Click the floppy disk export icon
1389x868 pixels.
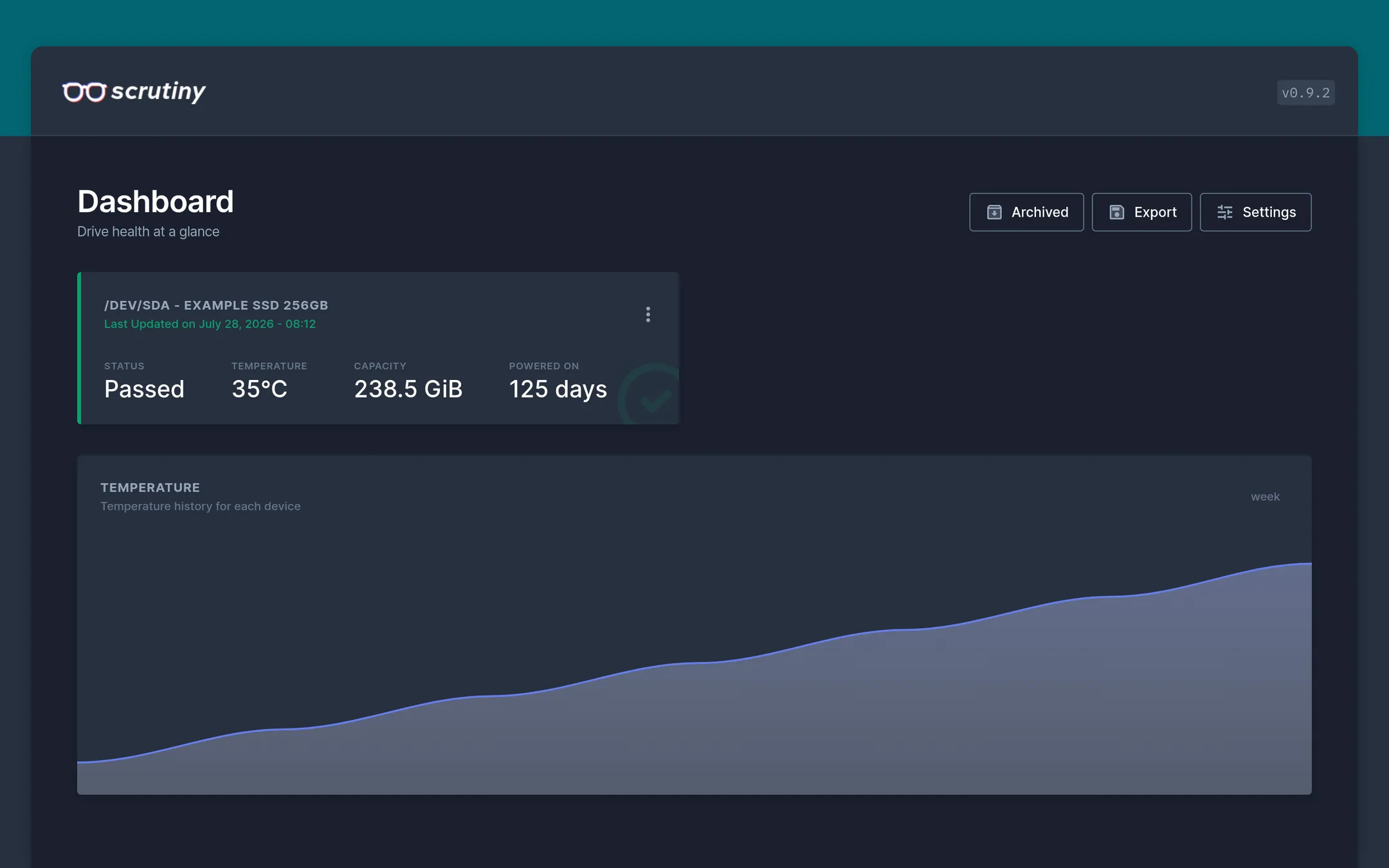(x=1117, y=212)
